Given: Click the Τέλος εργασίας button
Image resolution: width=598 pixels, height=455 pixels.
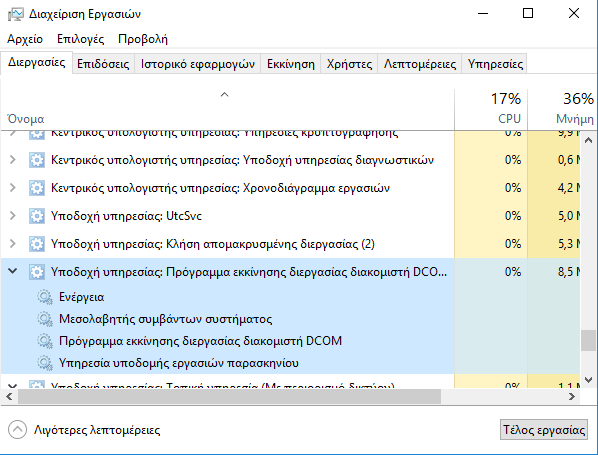Looking at the screenshot, I should pos(543,430).
